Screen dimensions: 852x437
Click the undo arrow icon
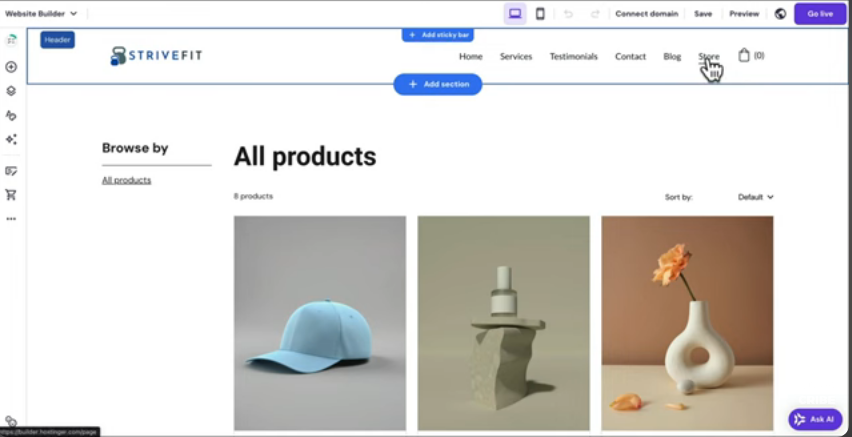pyautogui.click(x=568, y=14)
